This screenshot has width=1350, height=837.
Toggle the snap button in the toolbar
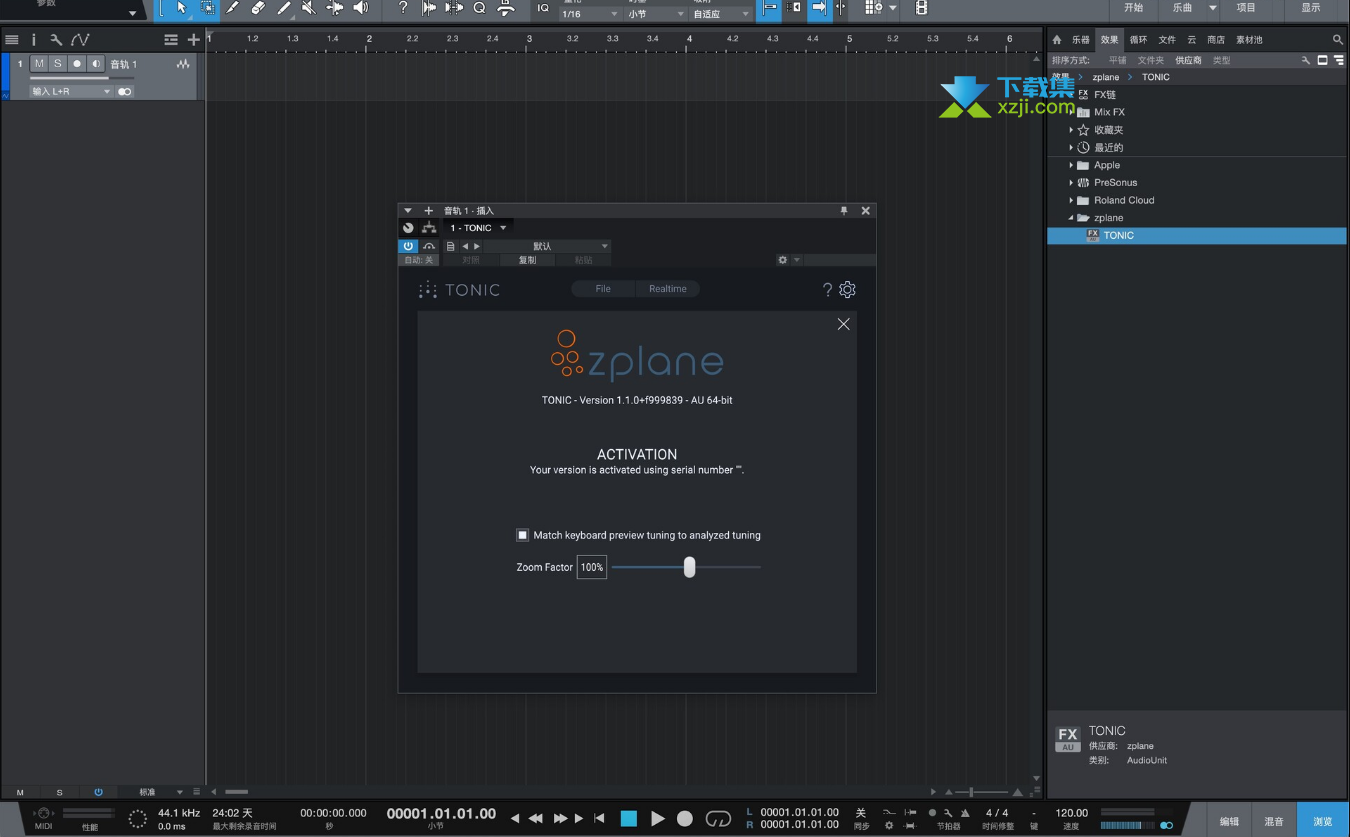pos(769,8)
